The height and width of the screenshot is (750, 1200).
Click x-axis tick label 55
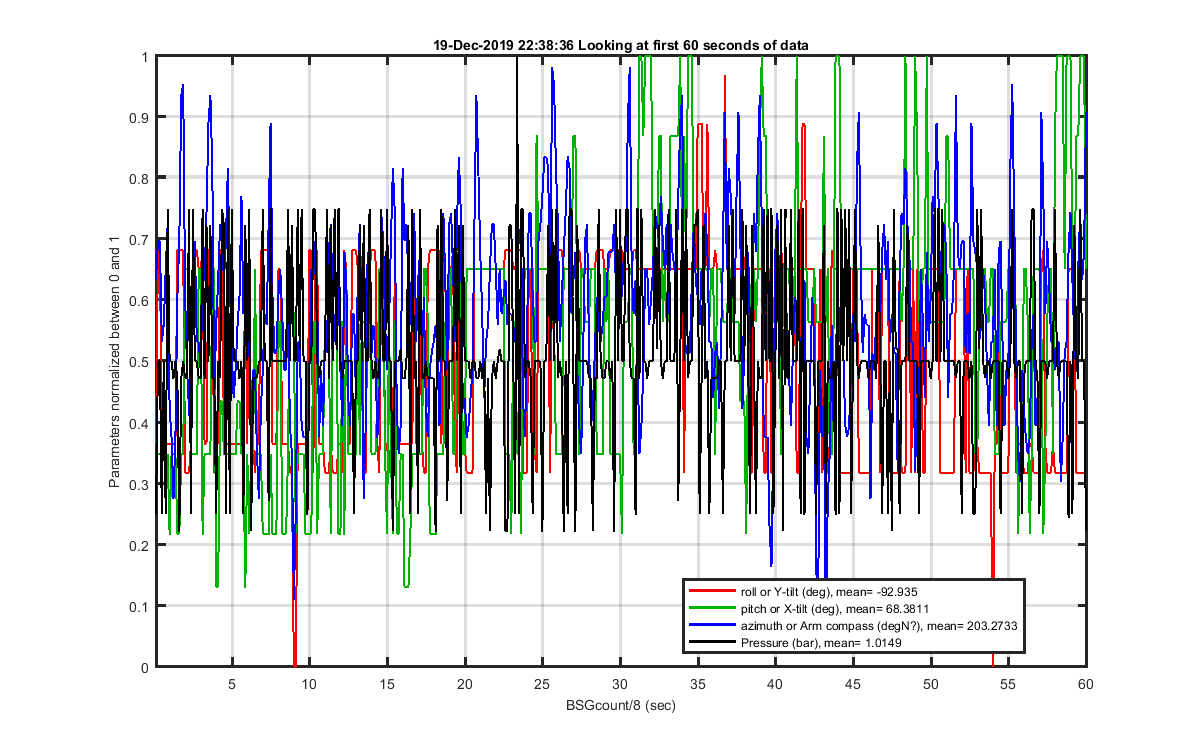point(1008,684)
